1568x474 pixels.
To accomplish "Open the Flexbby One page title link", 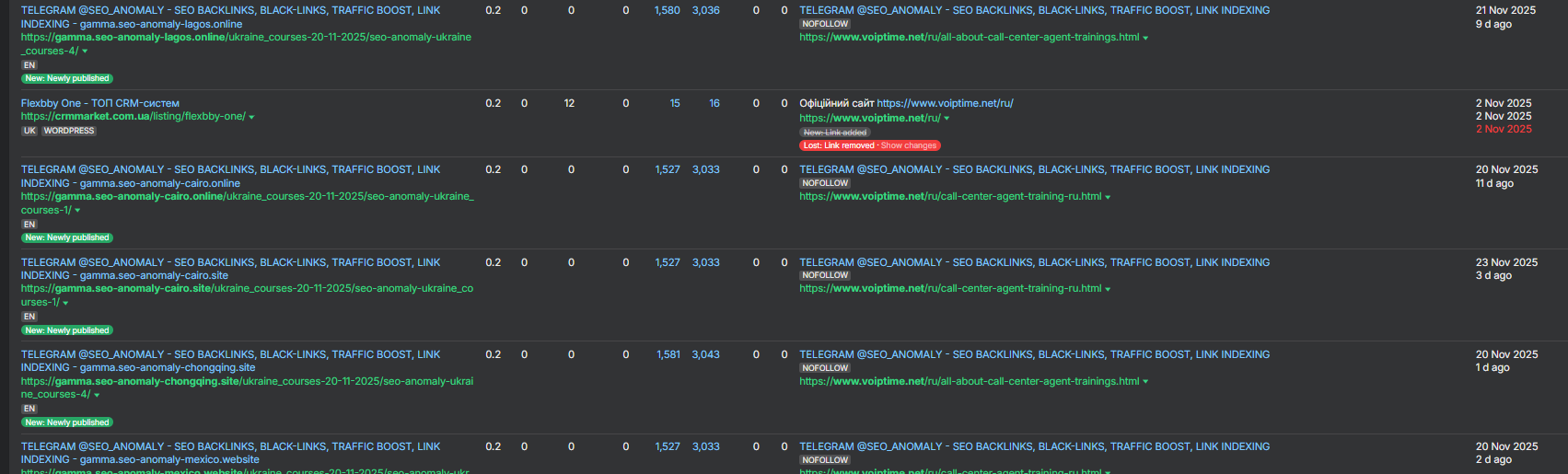I will click(x=100, y=103).
